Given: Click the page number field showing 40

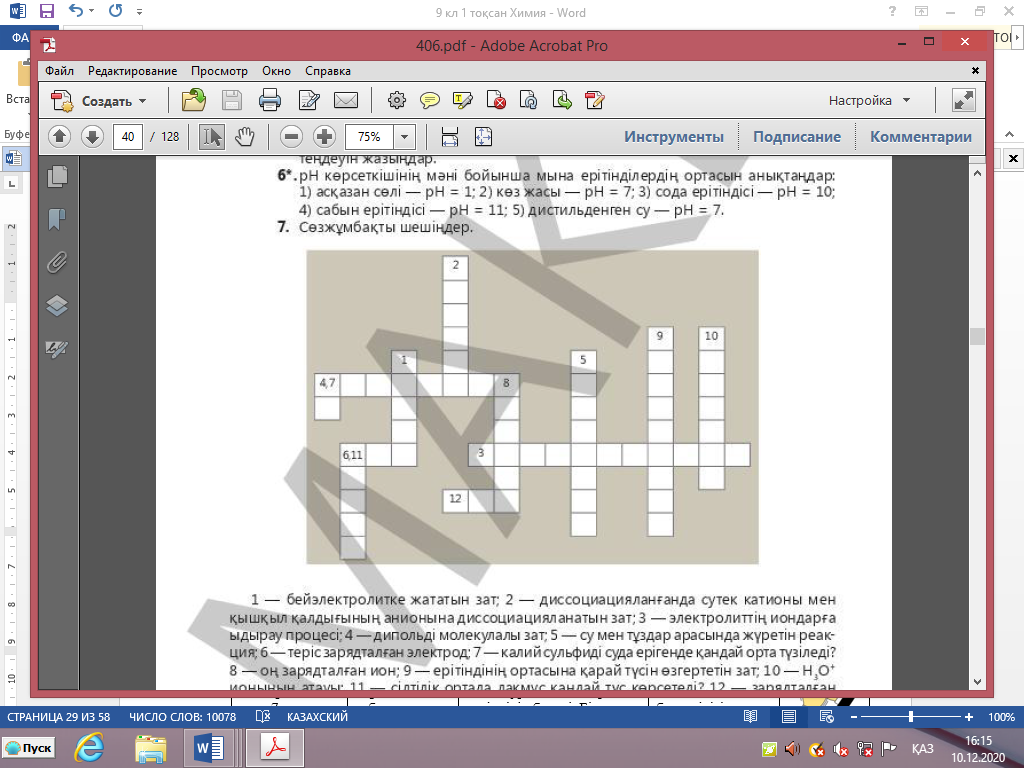Looking at the screenshot, I should [x=128, y=136].
